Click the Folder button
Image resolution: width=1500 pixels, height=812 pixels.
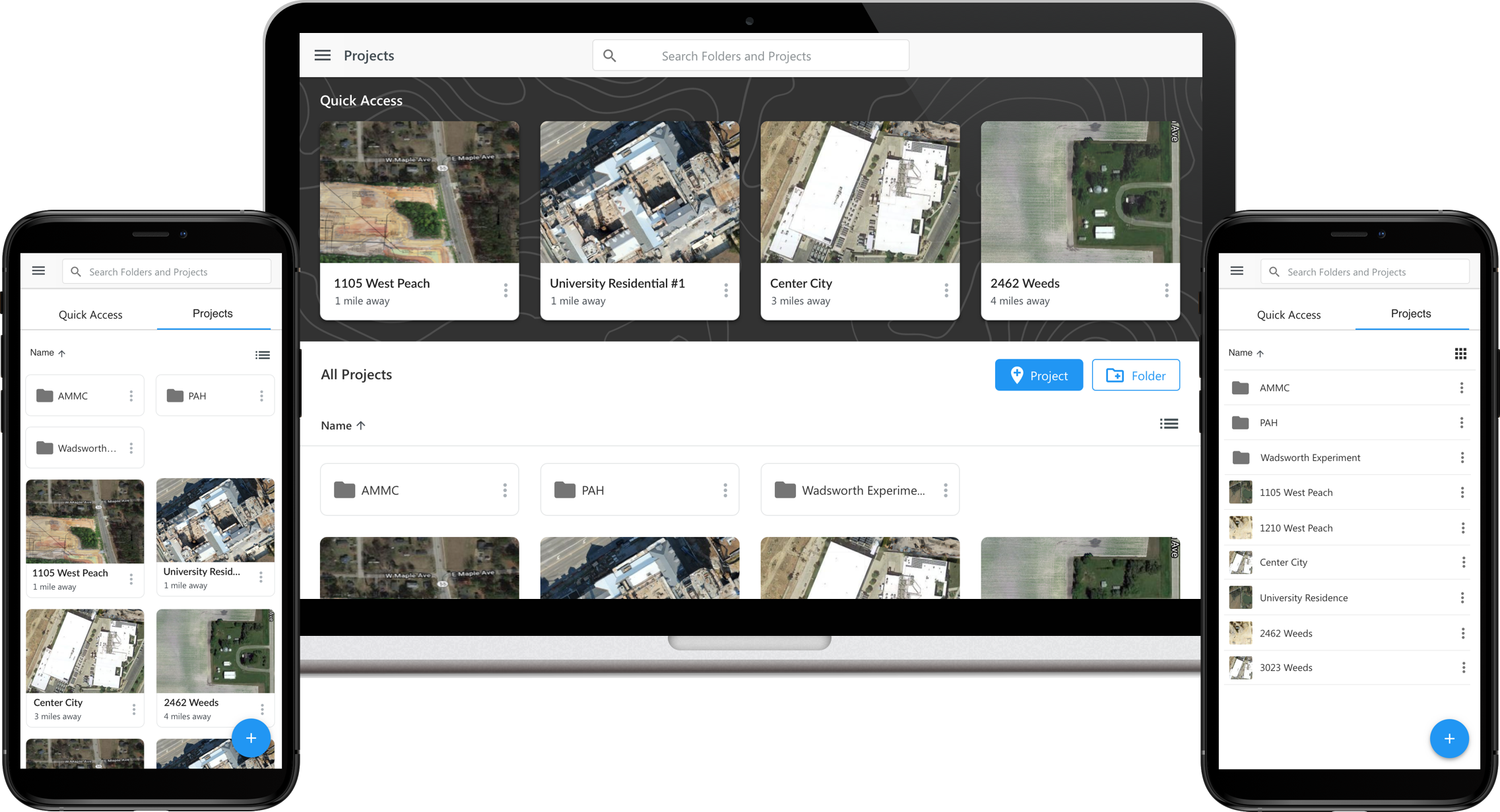(1135, 375)
